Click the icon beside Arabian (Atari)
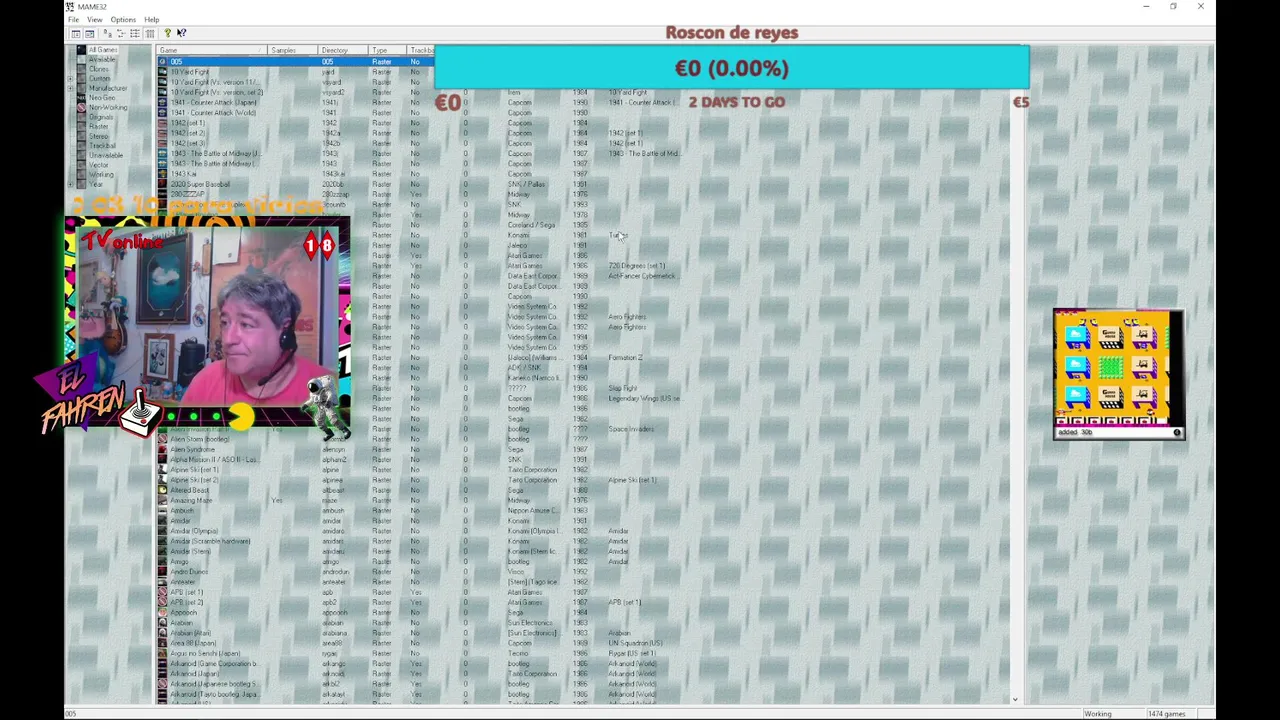The image size is (1280, 720). tap(162, 633)
